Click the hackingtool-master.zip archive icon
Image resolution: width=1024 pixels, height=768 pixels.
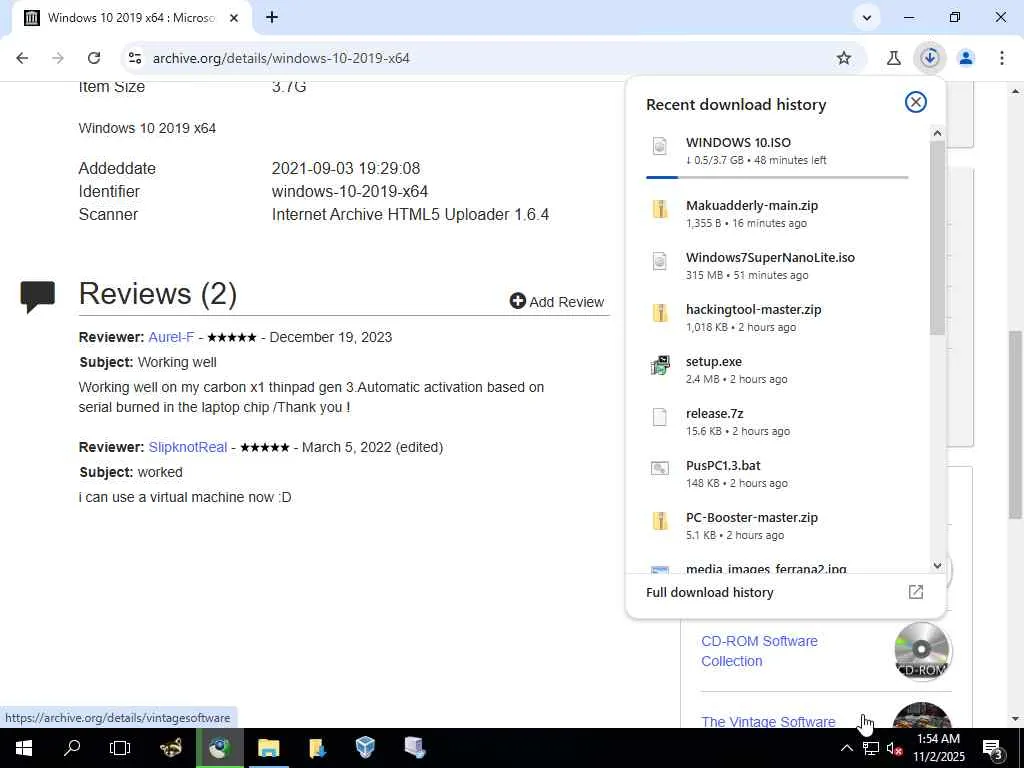[660, 313]
